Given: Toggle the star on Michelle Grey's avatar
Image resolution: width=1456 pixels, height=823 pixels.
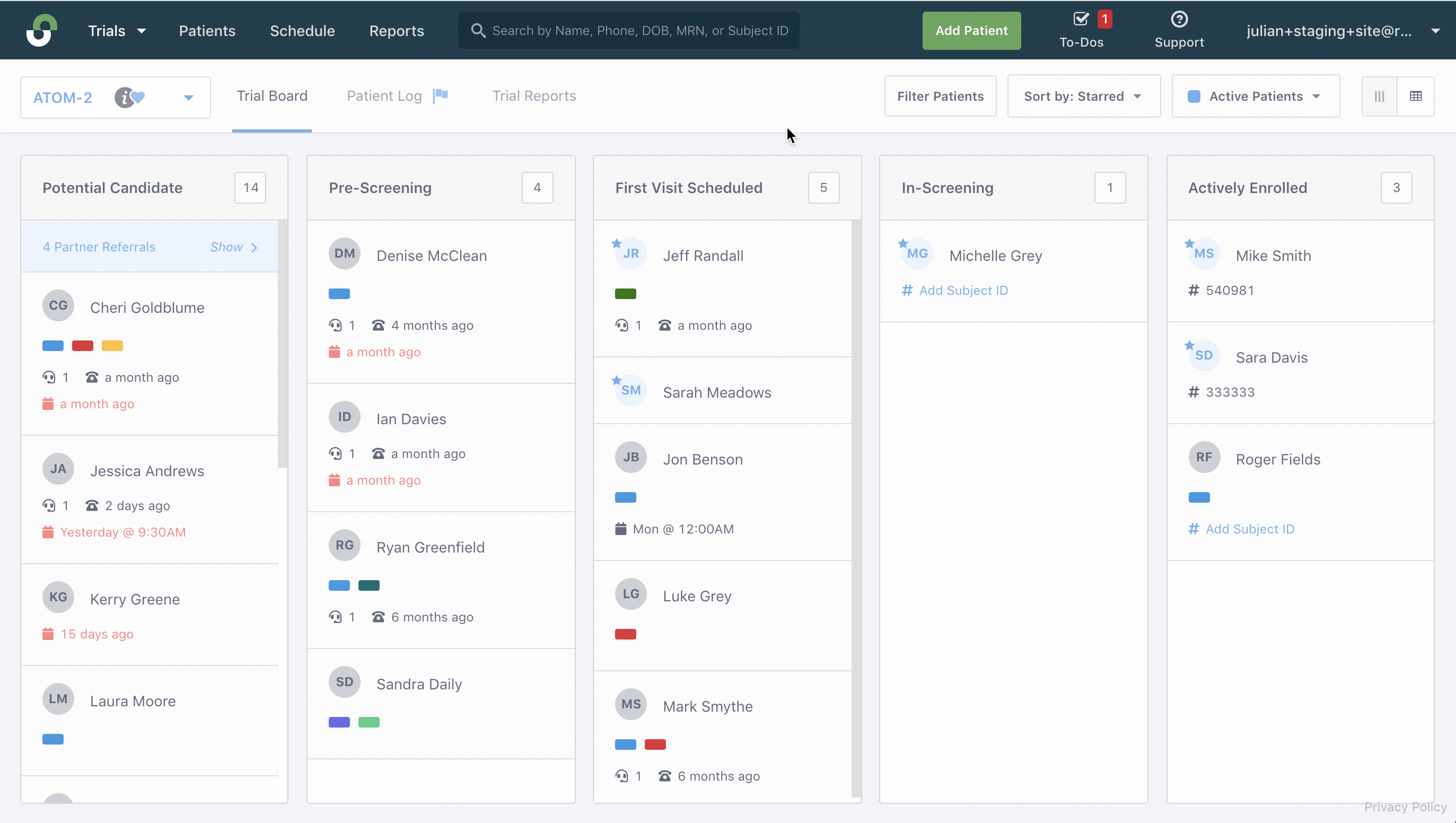Looking at the screenshot, I should [903, 243].
